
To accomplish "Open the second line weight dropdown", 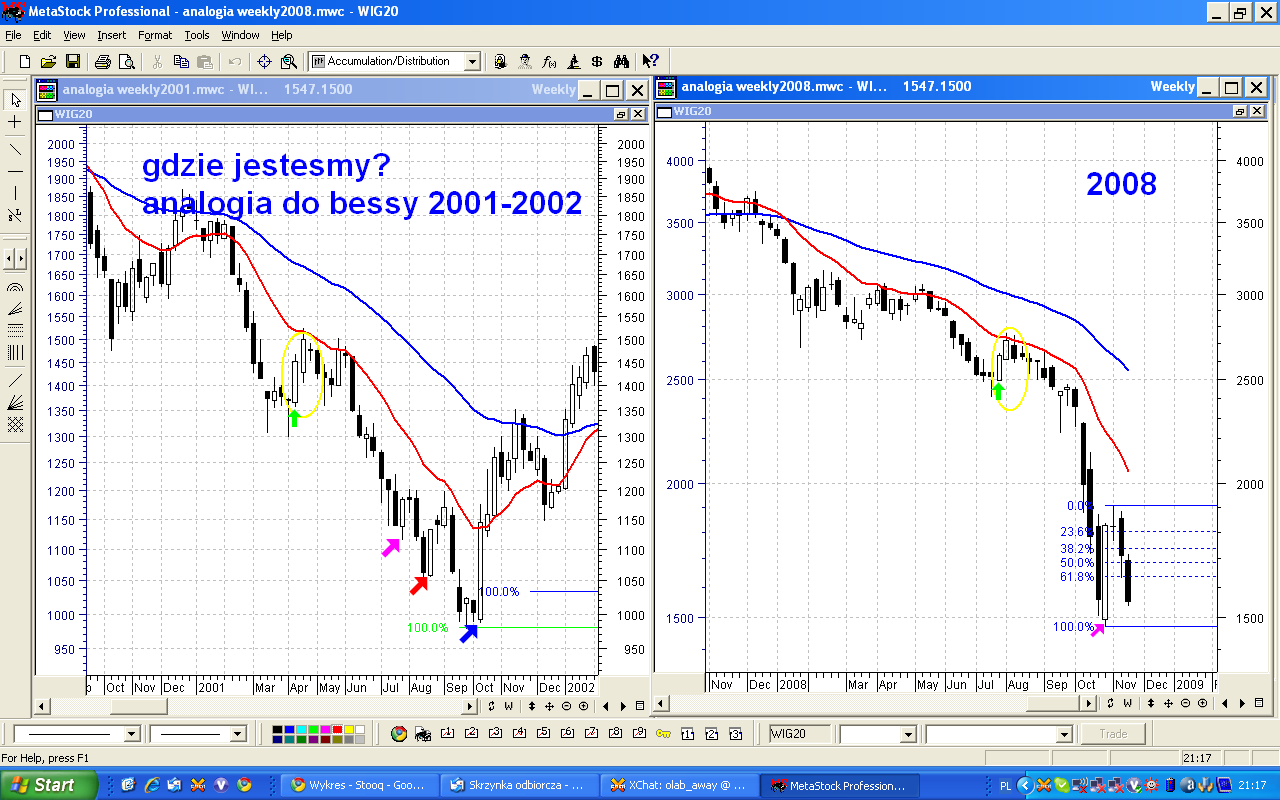I will click(x=238, y=734).
